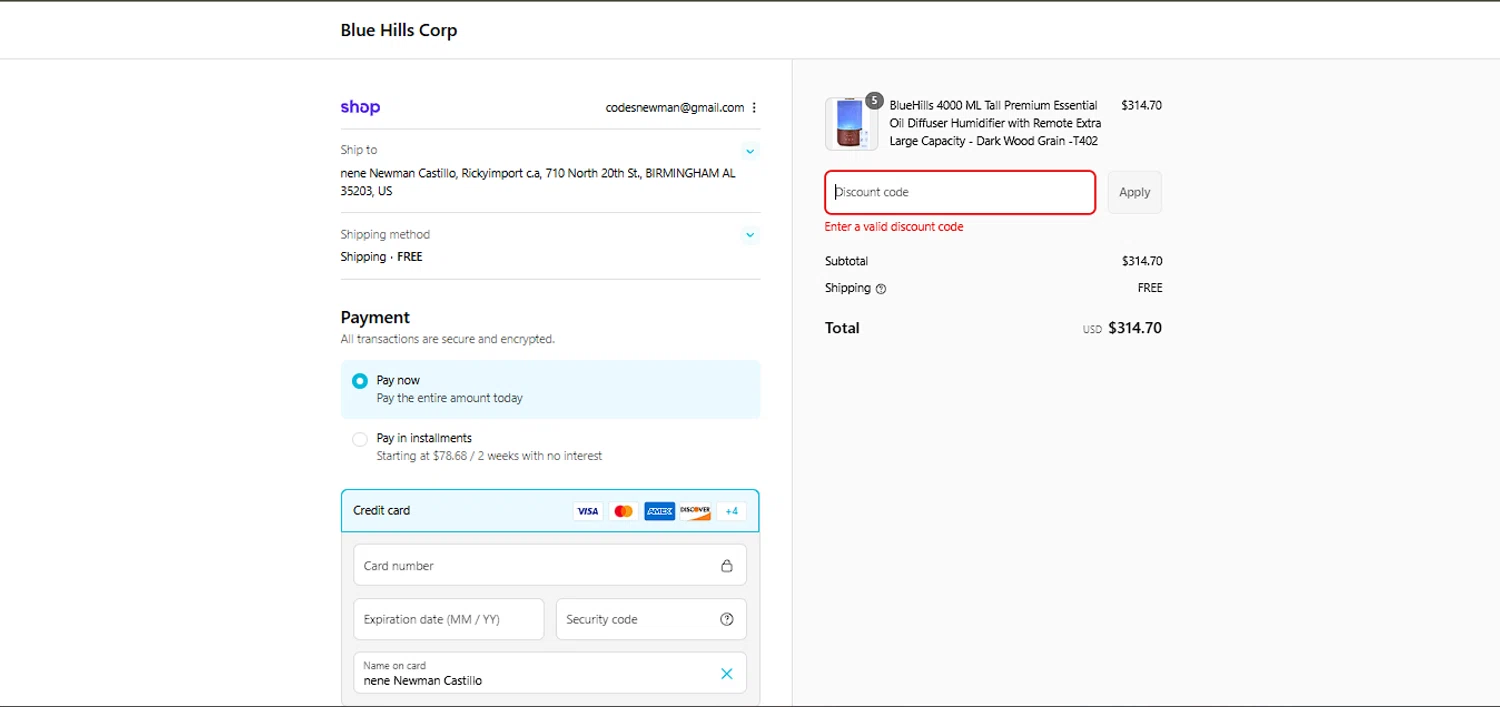1500x707 pixels.
Task: Focus the Expiration date field
Action: tap(449, 619)
